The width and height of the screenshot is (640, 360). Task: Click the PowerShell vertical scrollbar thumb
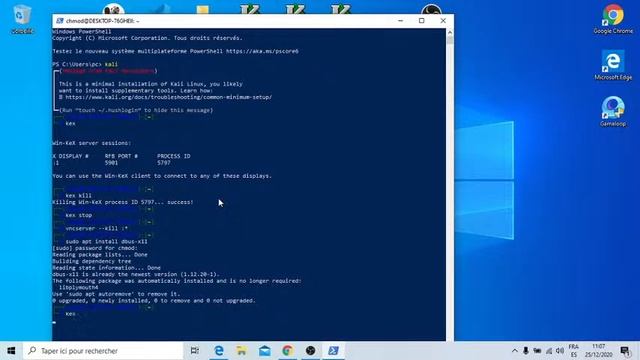[x=450, y=40]
